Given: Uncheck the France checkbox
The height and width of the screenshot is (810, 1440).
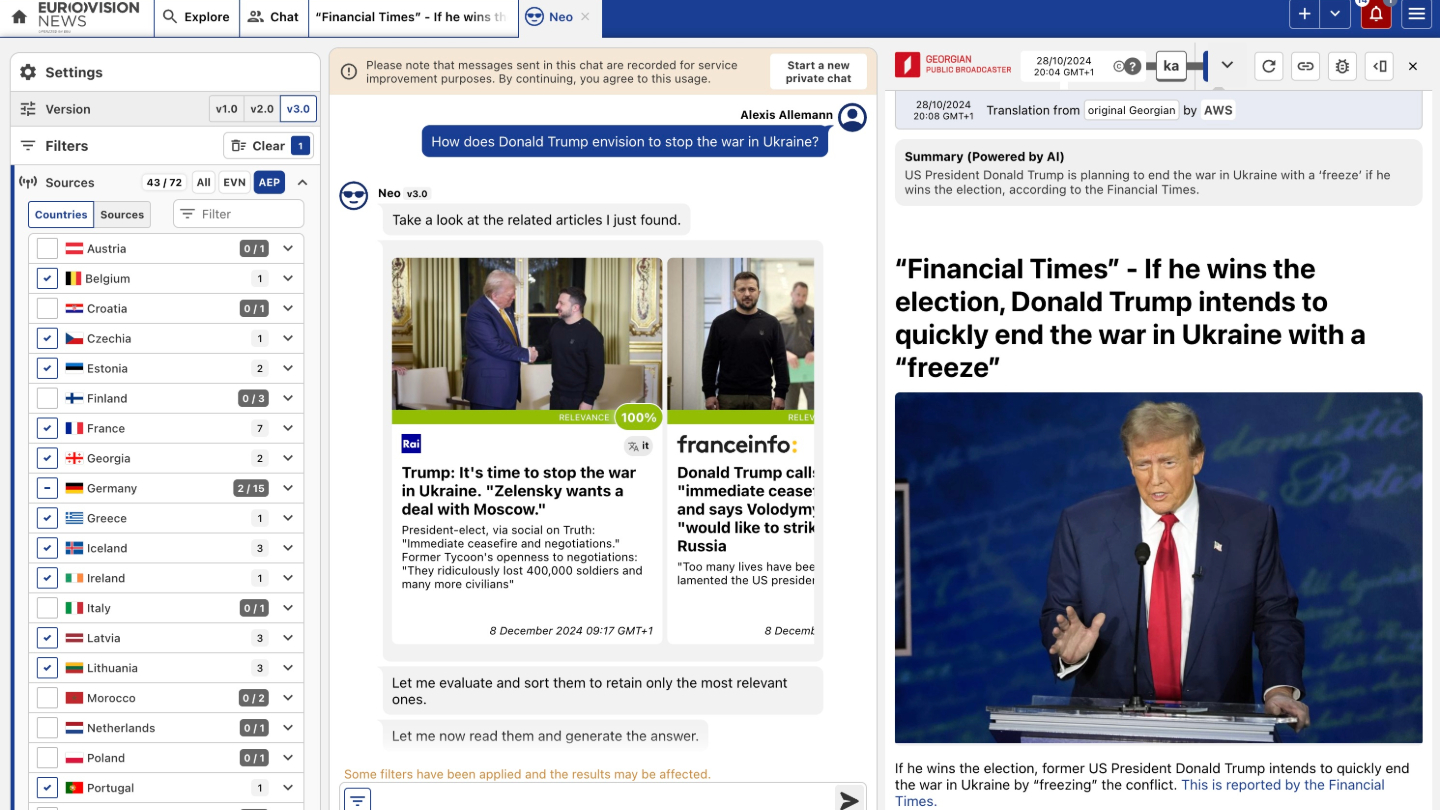Looking at the screenshot, I should (47, 428).
